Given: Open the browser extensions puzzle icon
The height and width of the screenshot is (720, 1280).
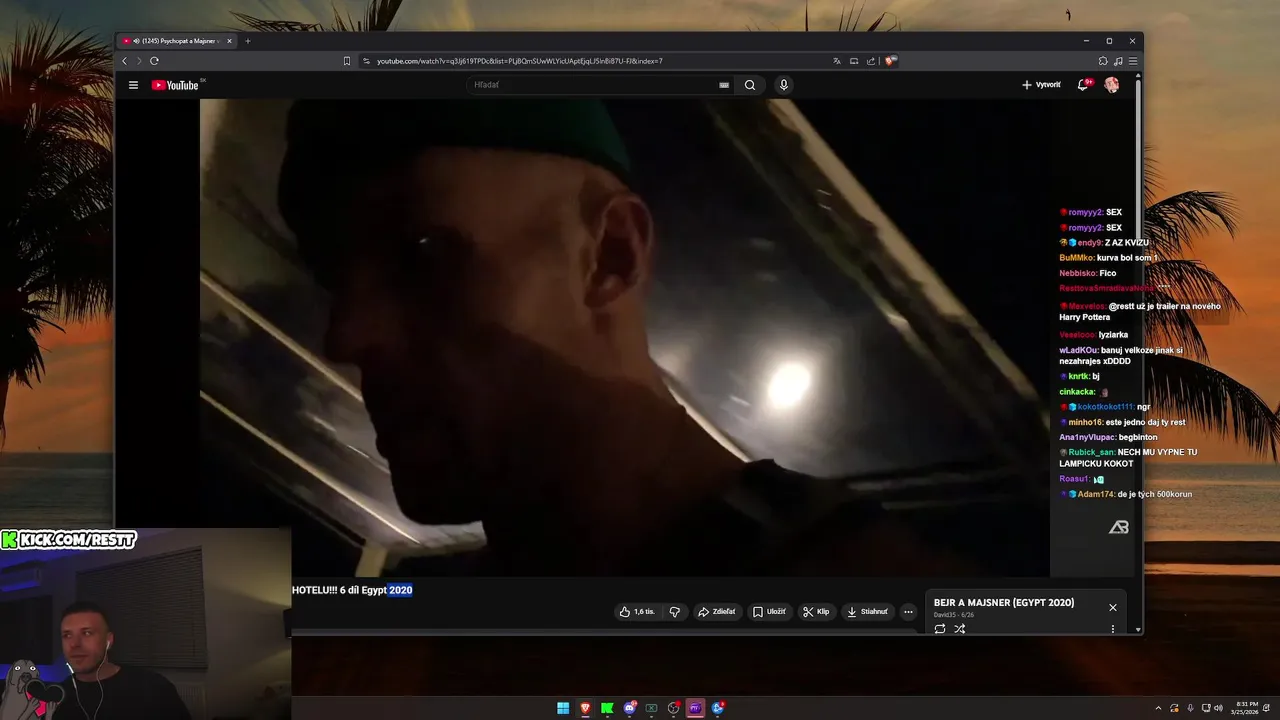Looking at the screenshot, I should [x=1103, y=61].
